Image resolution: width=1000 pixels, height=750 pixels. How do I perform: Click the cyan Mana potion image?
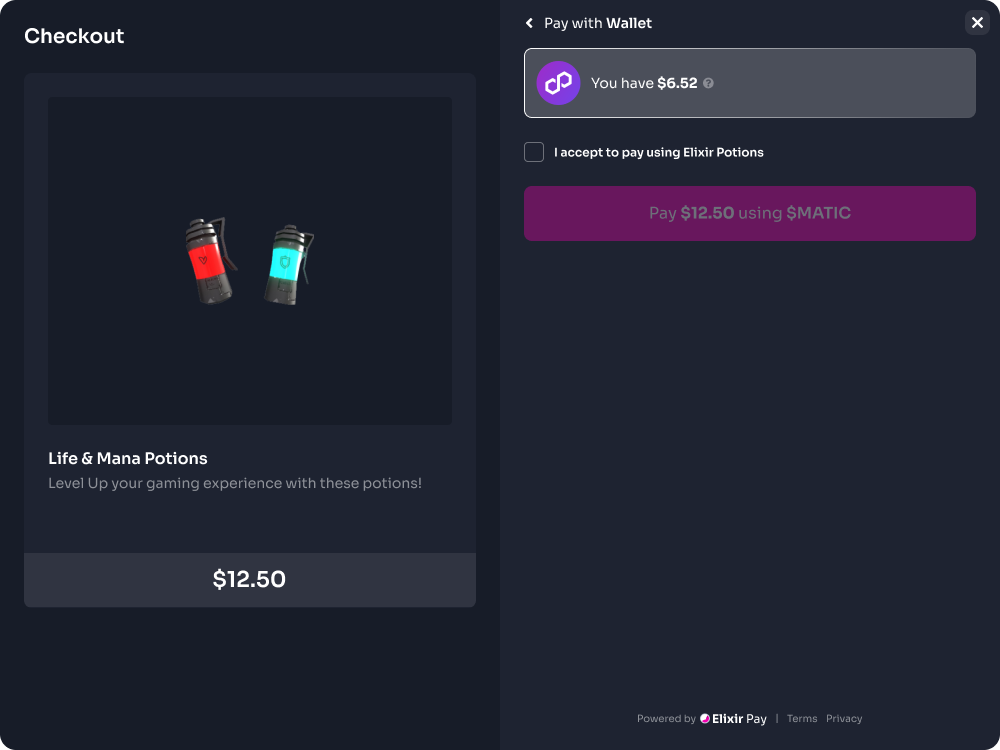click(x=288, y=265)
